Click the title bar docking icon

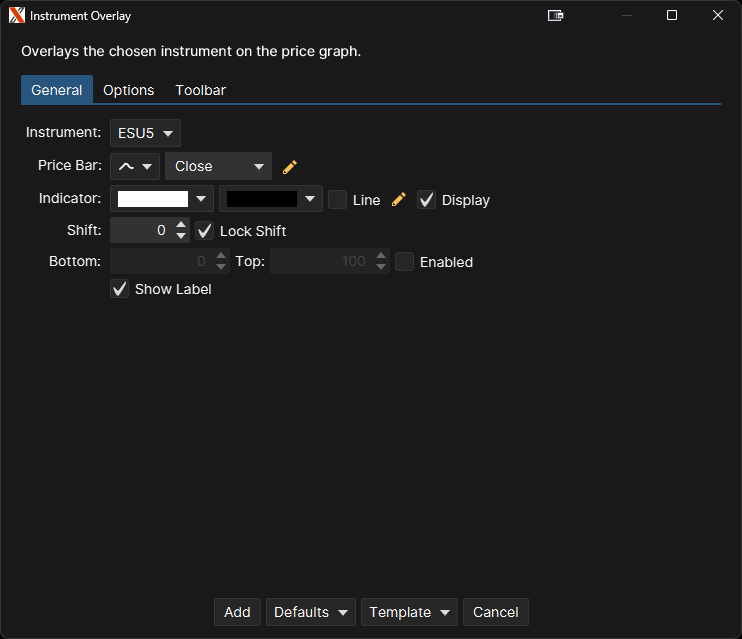[556, 16]
